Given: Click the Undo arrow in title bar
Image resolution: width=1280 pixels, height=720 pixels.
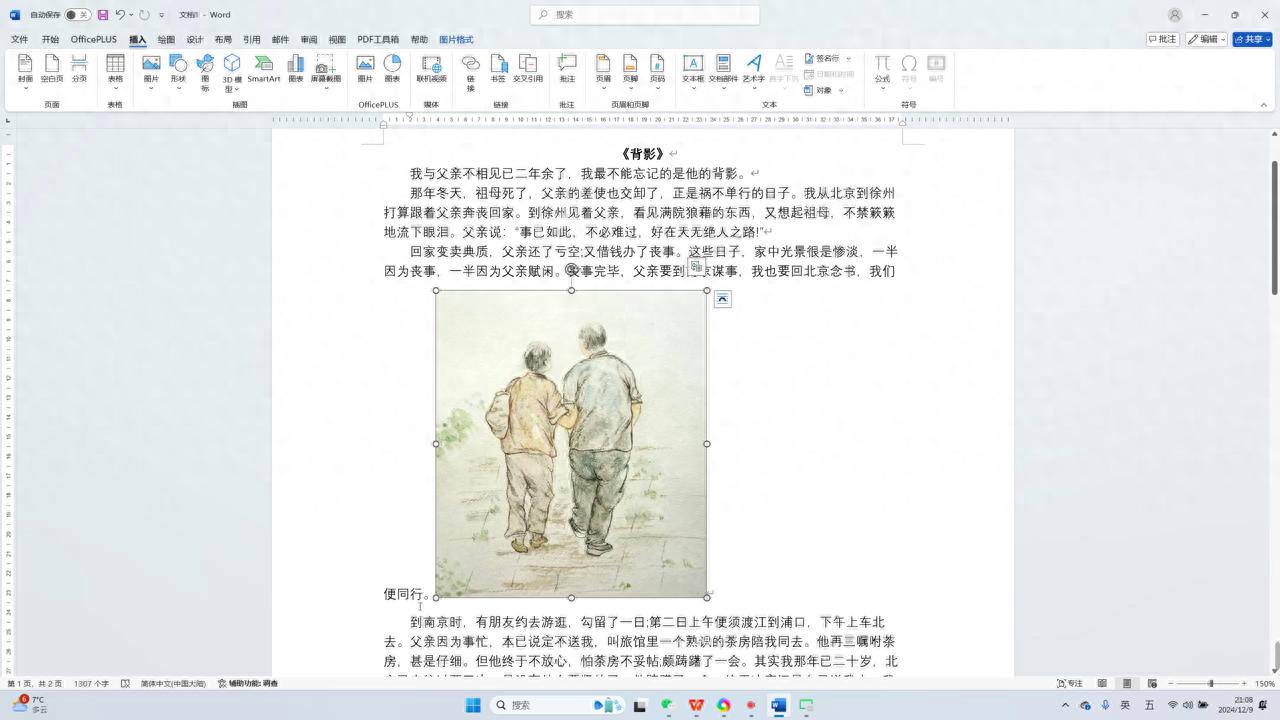Looking at the screenshot, I should (120, 15).
